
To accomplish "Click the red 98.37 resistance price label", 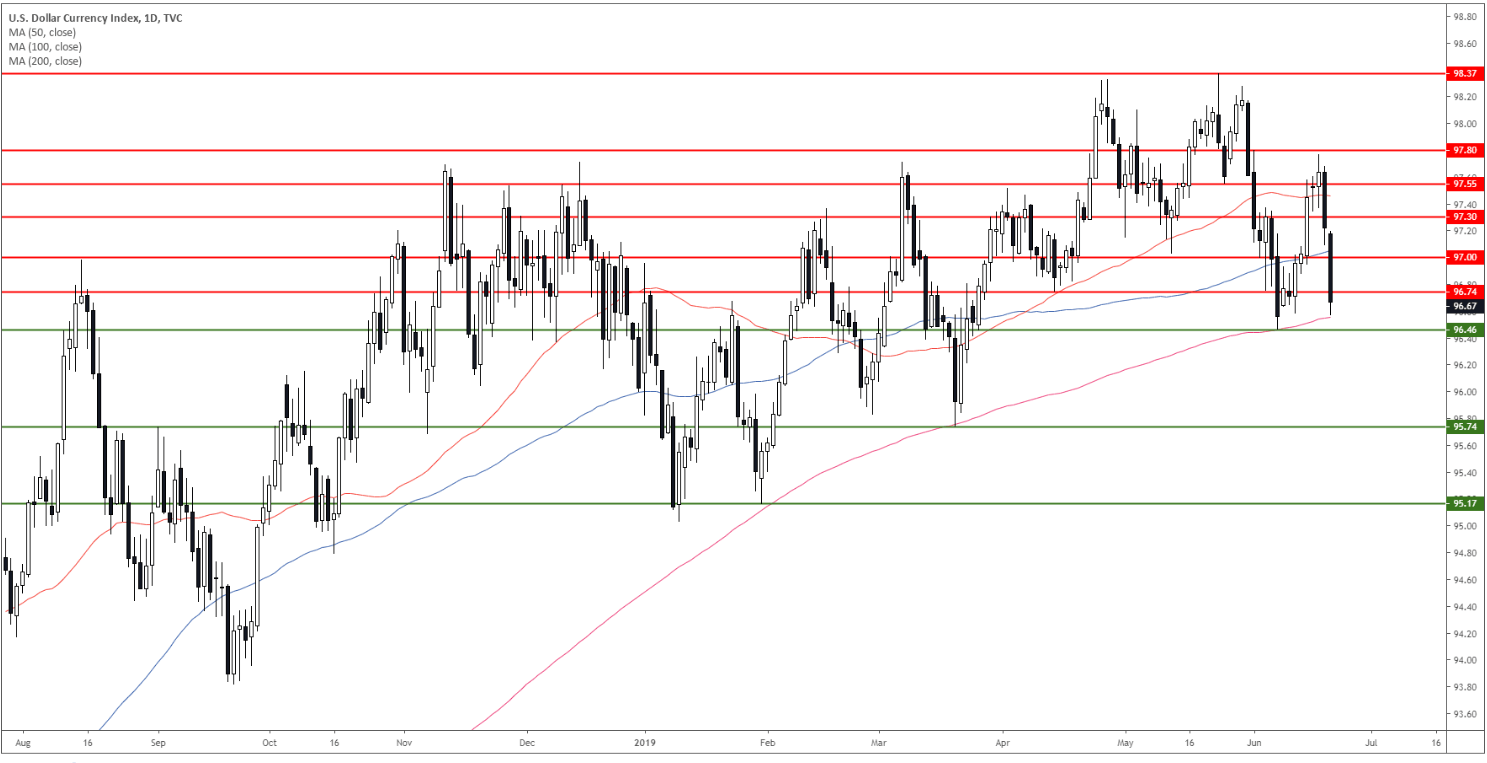I will (1464, 74).
